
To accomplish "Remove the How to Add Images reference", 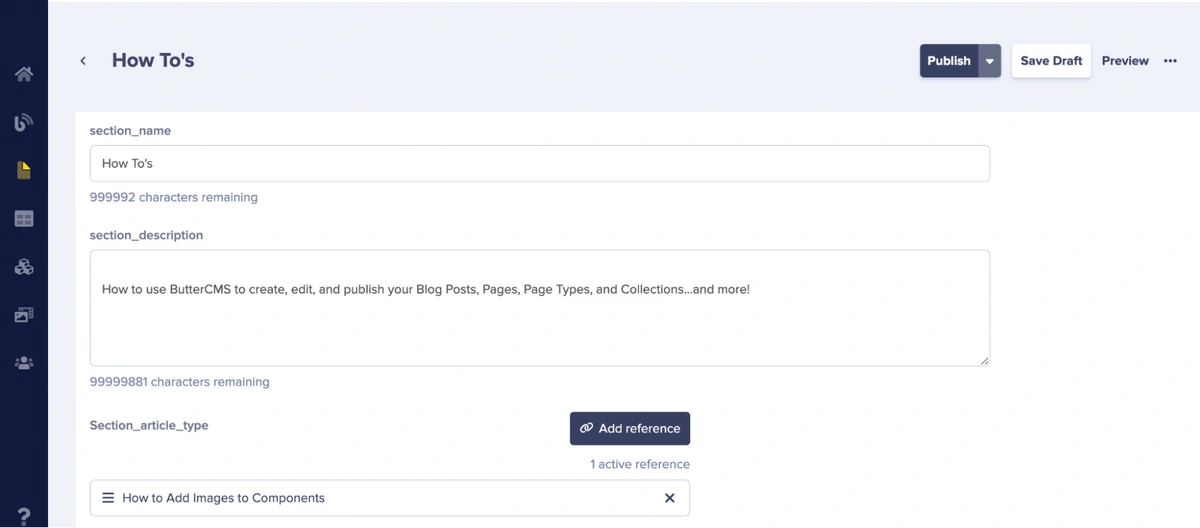I will (670, 498).
